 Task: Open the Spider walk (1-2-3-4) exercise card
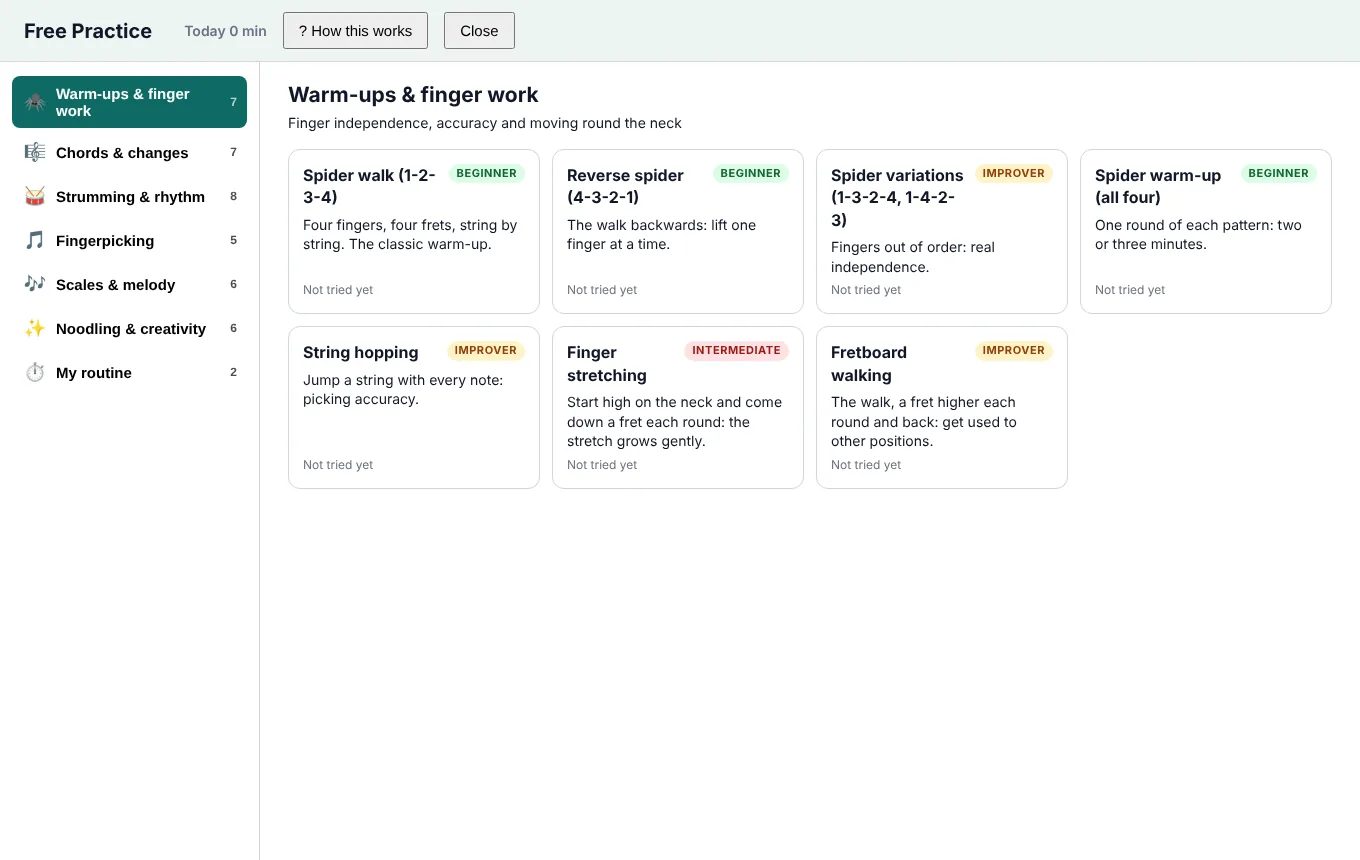tap(414, 232)
